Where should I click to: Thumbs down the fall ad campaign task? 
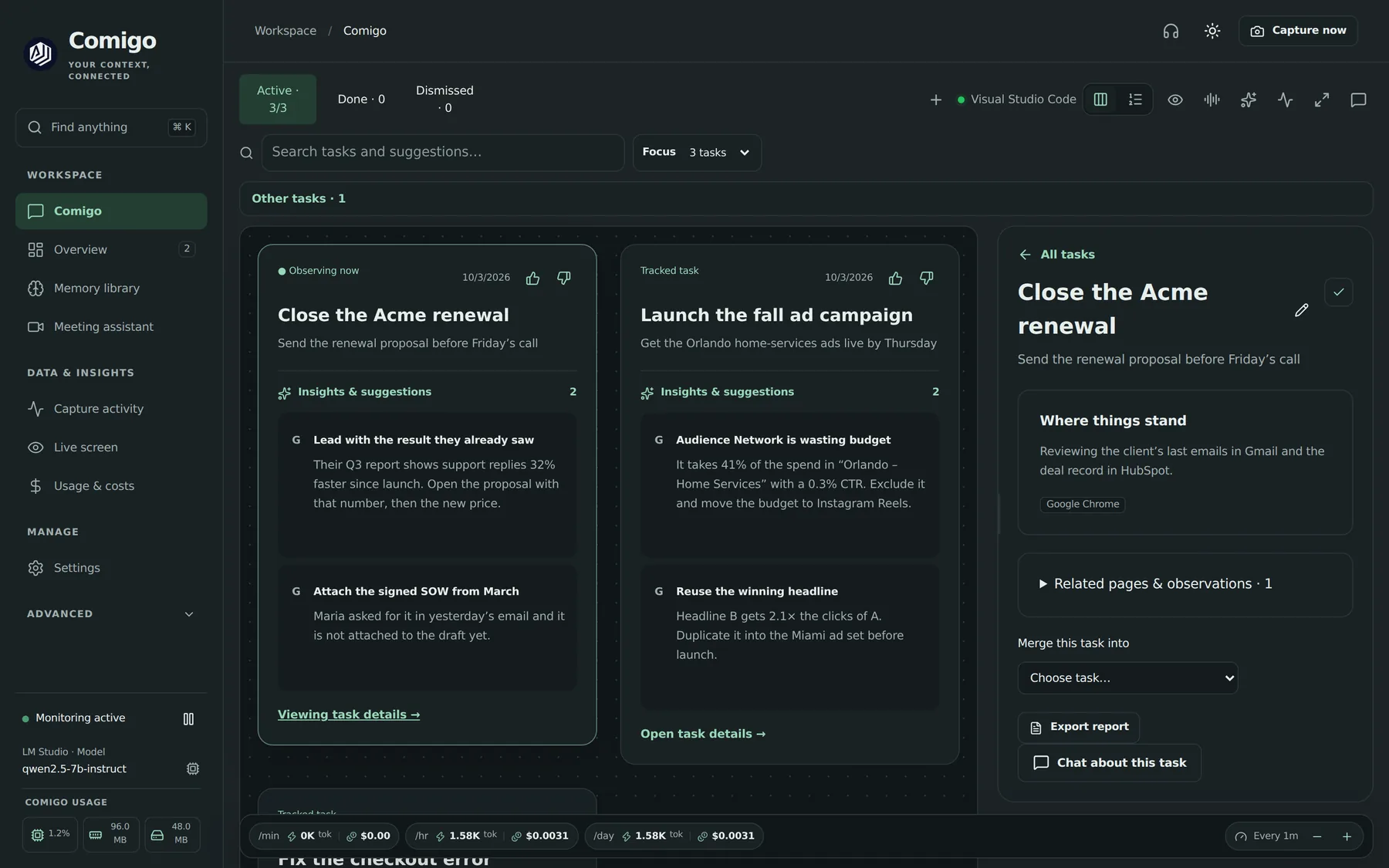point(927,278)
